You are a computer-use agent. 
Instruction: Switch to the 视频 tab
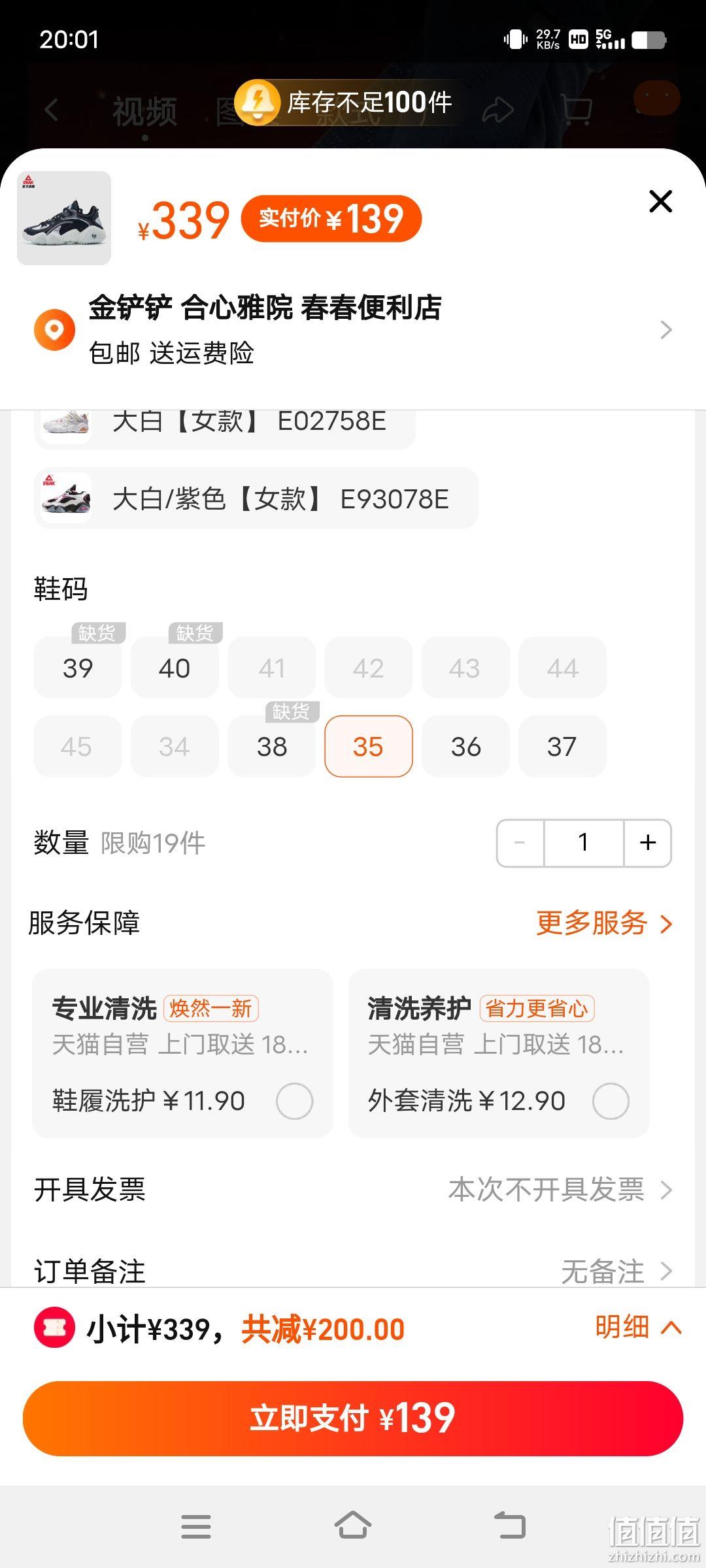pyautogui.click(x=144, y=111)
